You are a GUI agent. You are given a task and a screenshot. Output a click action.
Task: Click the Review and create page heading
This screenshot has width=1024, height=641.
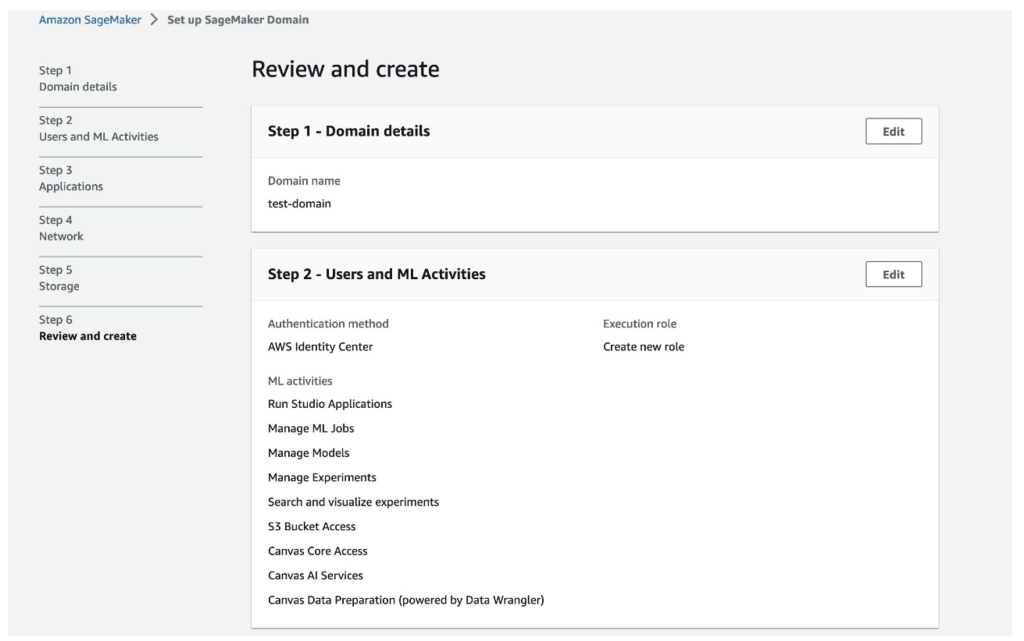(x=345, y=70)
